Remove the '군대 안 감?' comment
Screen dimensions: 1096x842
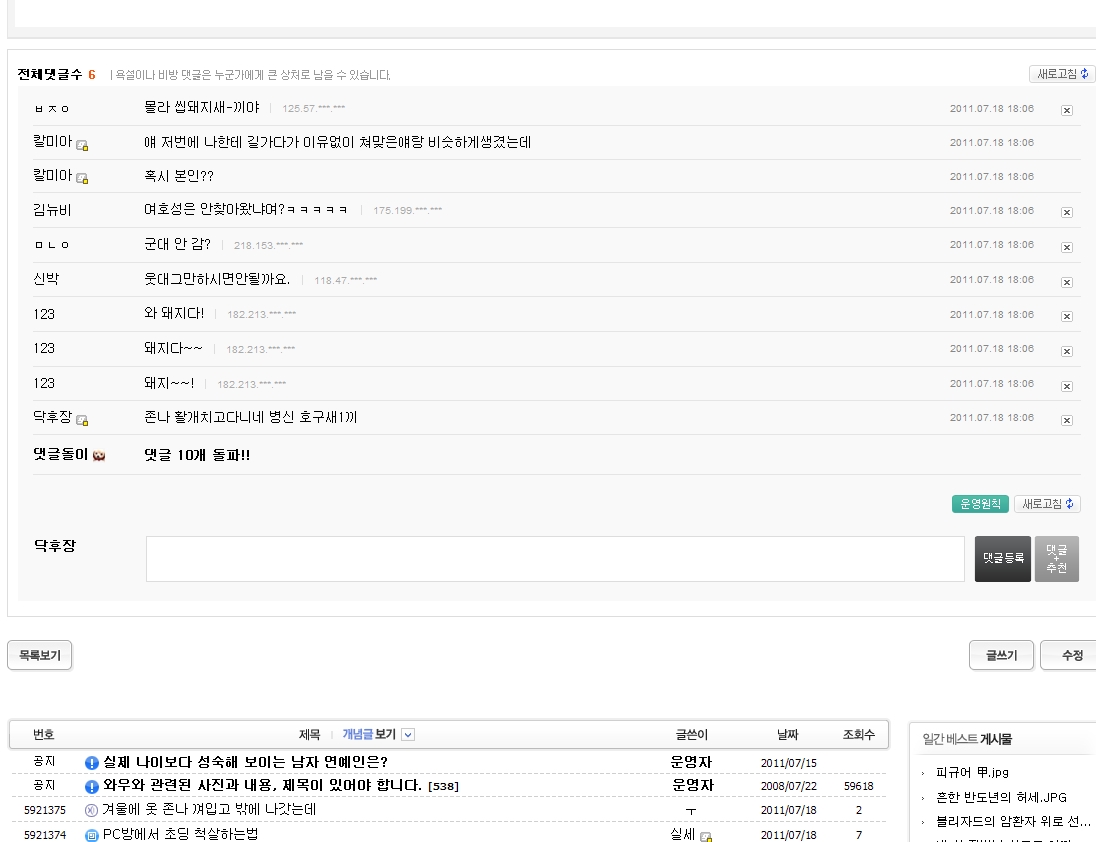coord(1067,247)
